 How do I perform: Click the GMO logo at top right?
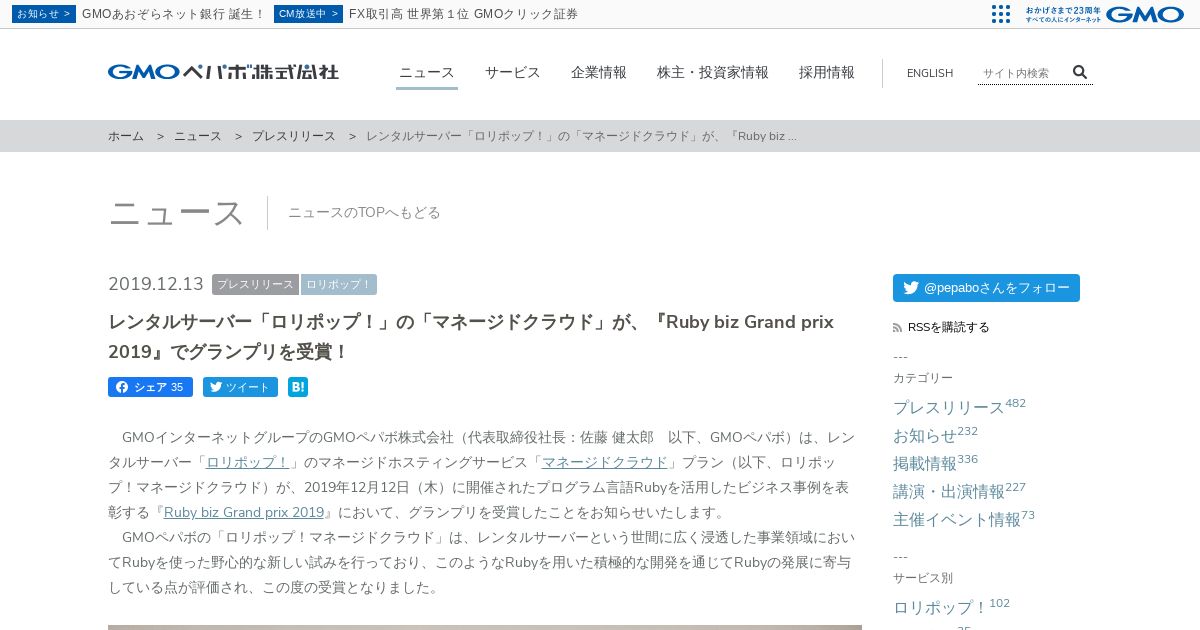click(x=1145, y=14)
